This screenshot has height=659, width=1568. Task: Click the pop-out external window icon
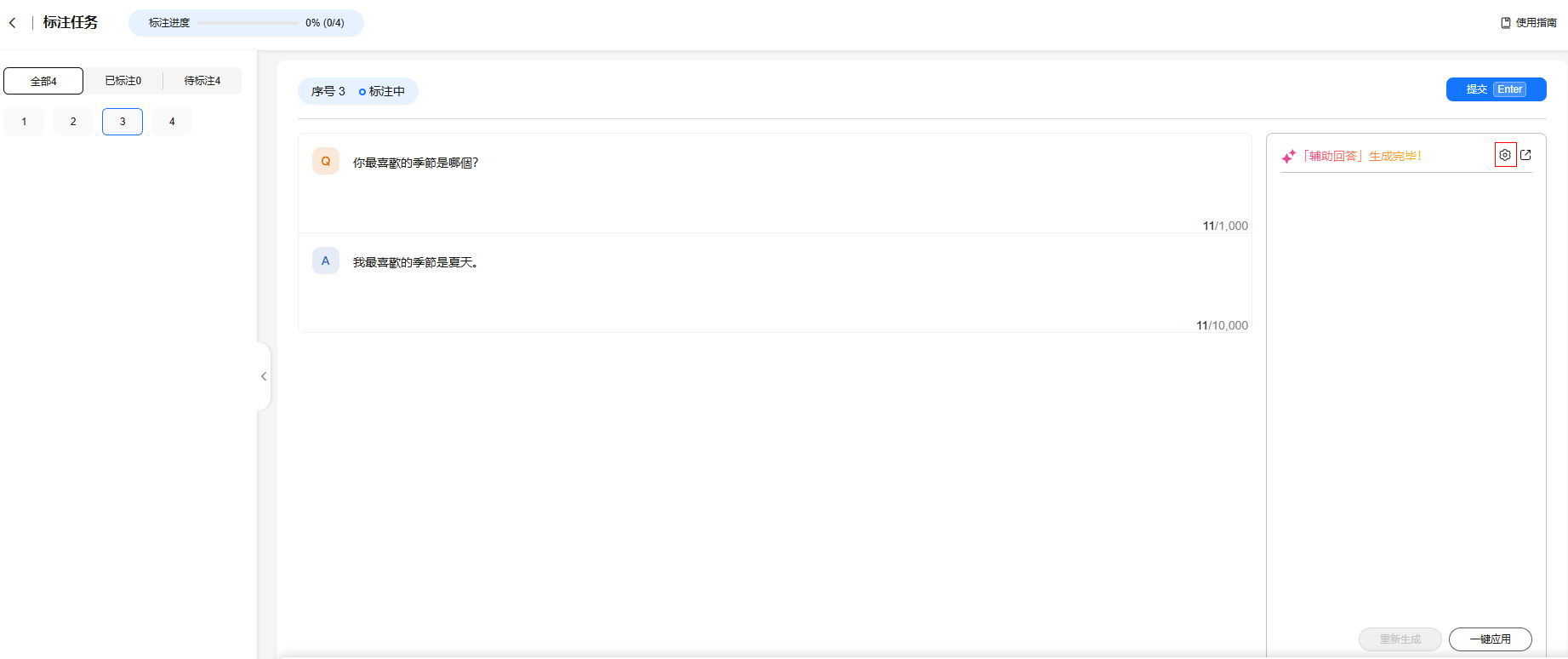coord(1525,155)
